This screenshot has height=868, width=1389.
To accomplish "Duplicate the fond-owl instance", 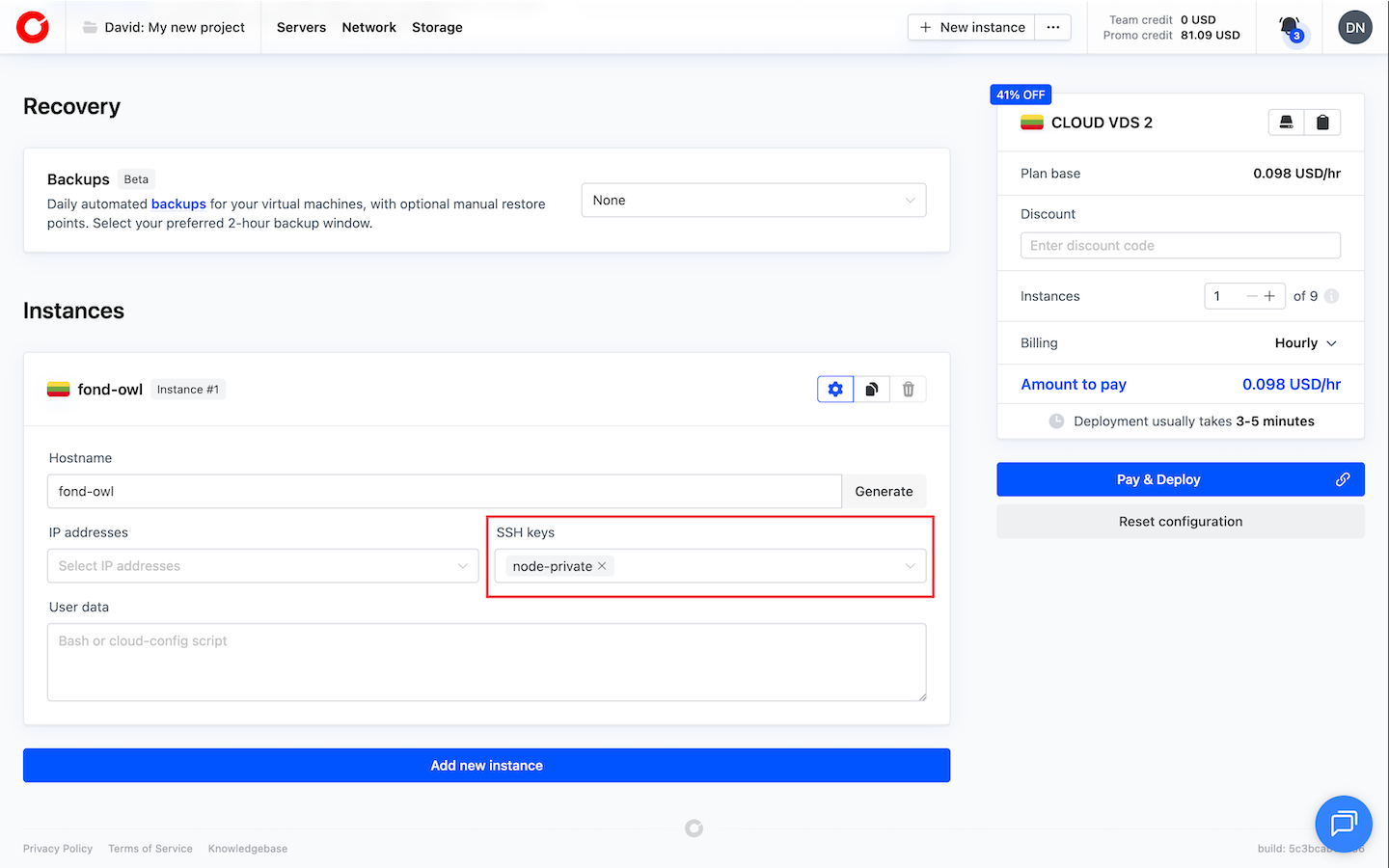I will pyautogui.click(x=872, y=390).
